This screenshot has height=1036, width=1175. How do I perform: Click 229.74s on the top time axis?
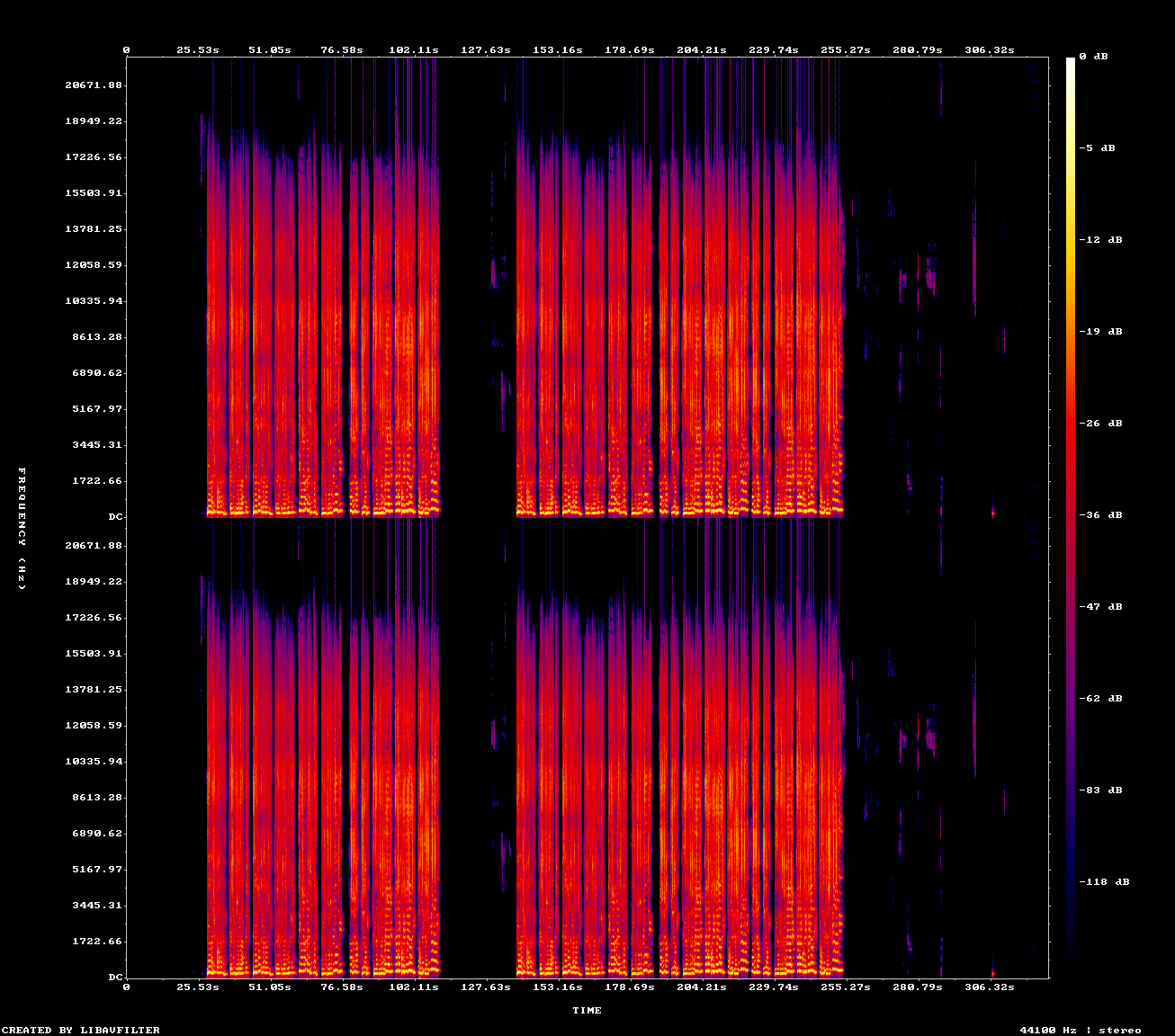coord(774,50)
